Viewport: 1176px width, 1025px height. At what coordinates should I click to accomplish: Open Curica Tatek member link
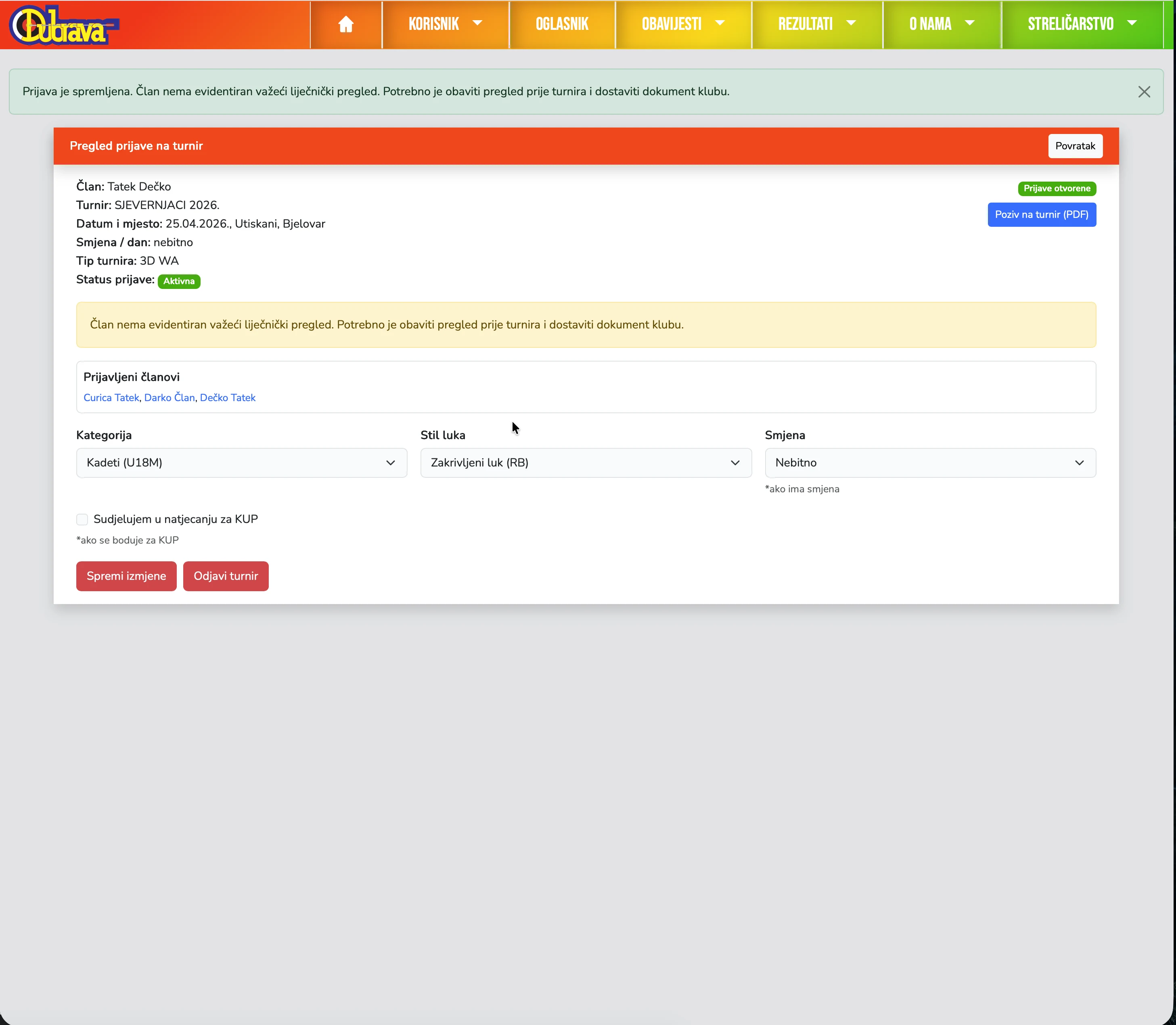point(111,397)
